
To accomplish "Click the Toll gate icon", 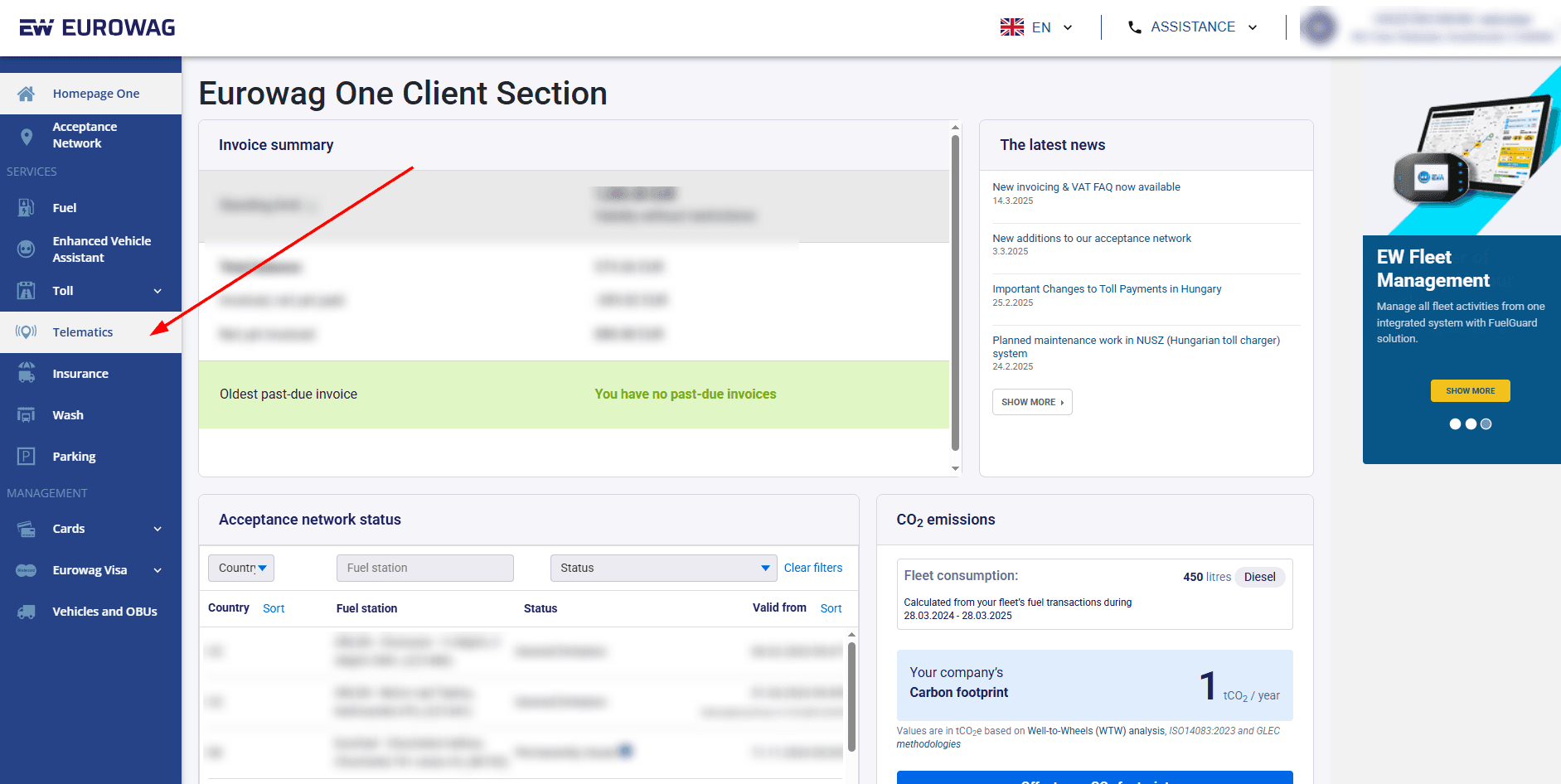I will 27,291.
